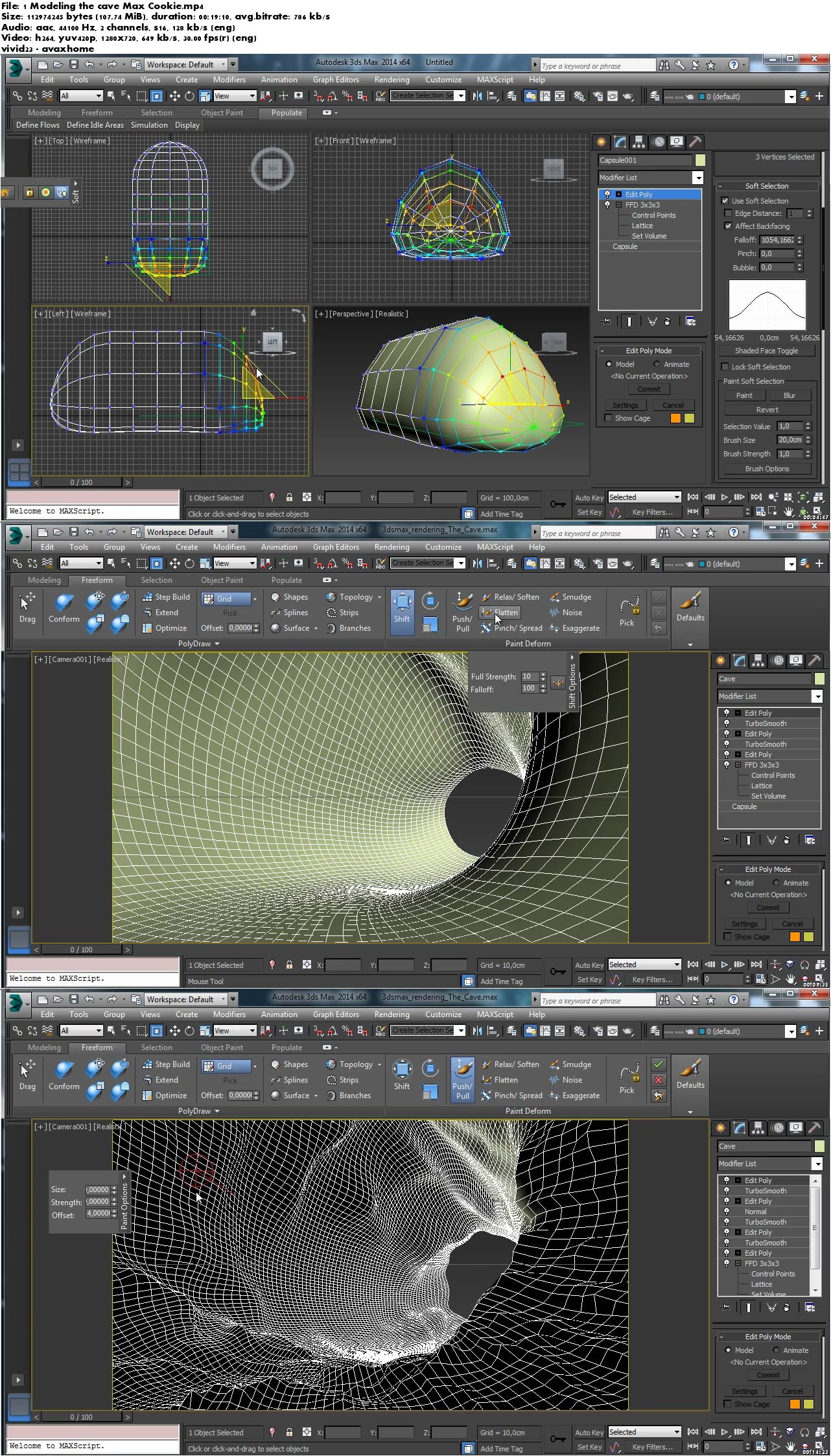The height and width of the screenshot is (1456, 831).
Task: Open Brush Options in the Soft Selection rollout
Action: pyautogui.click(x=767, y=469)
